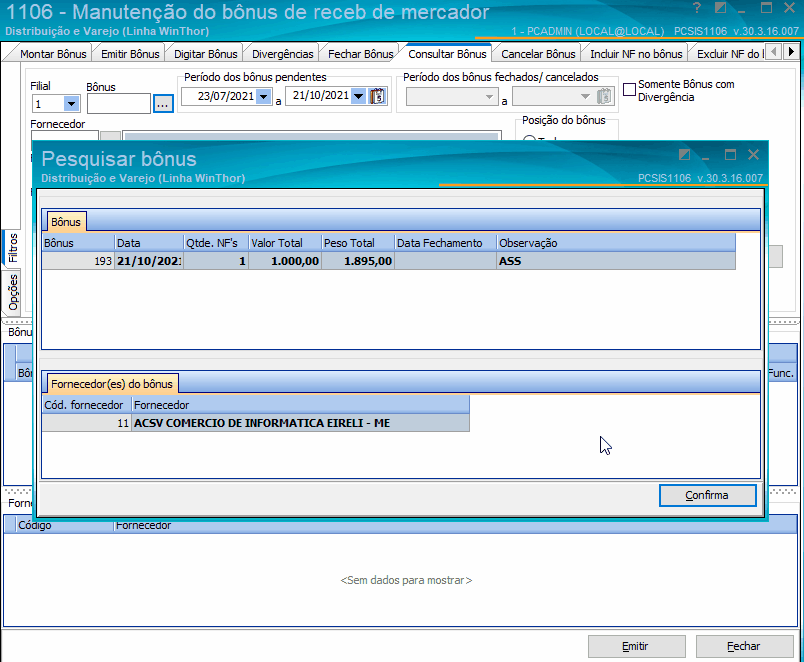
Task: Sort by the Qtde. NF's column header
Action: point(216,243)
